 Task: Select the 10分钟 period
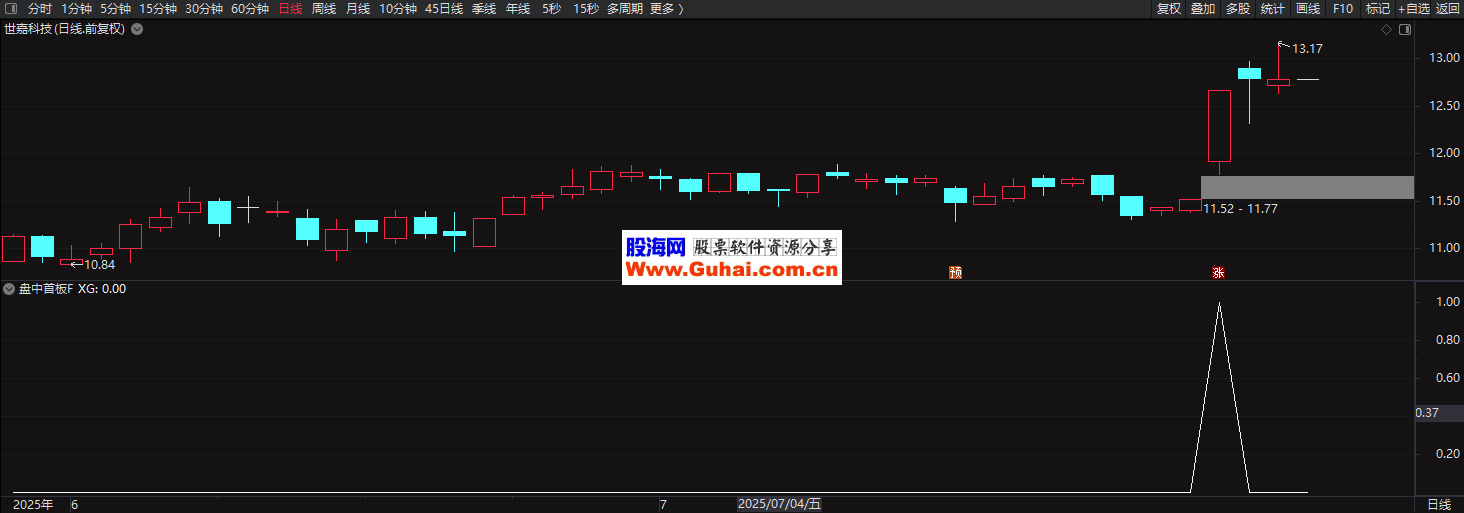click(x=398, y=9)
